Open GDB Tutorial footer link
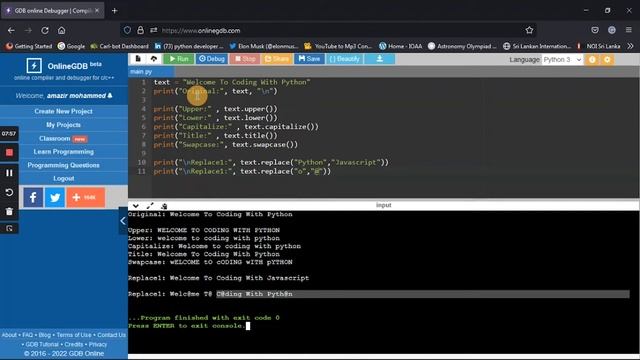Screen dimensions: 640x360 click(x=42, y=344)
